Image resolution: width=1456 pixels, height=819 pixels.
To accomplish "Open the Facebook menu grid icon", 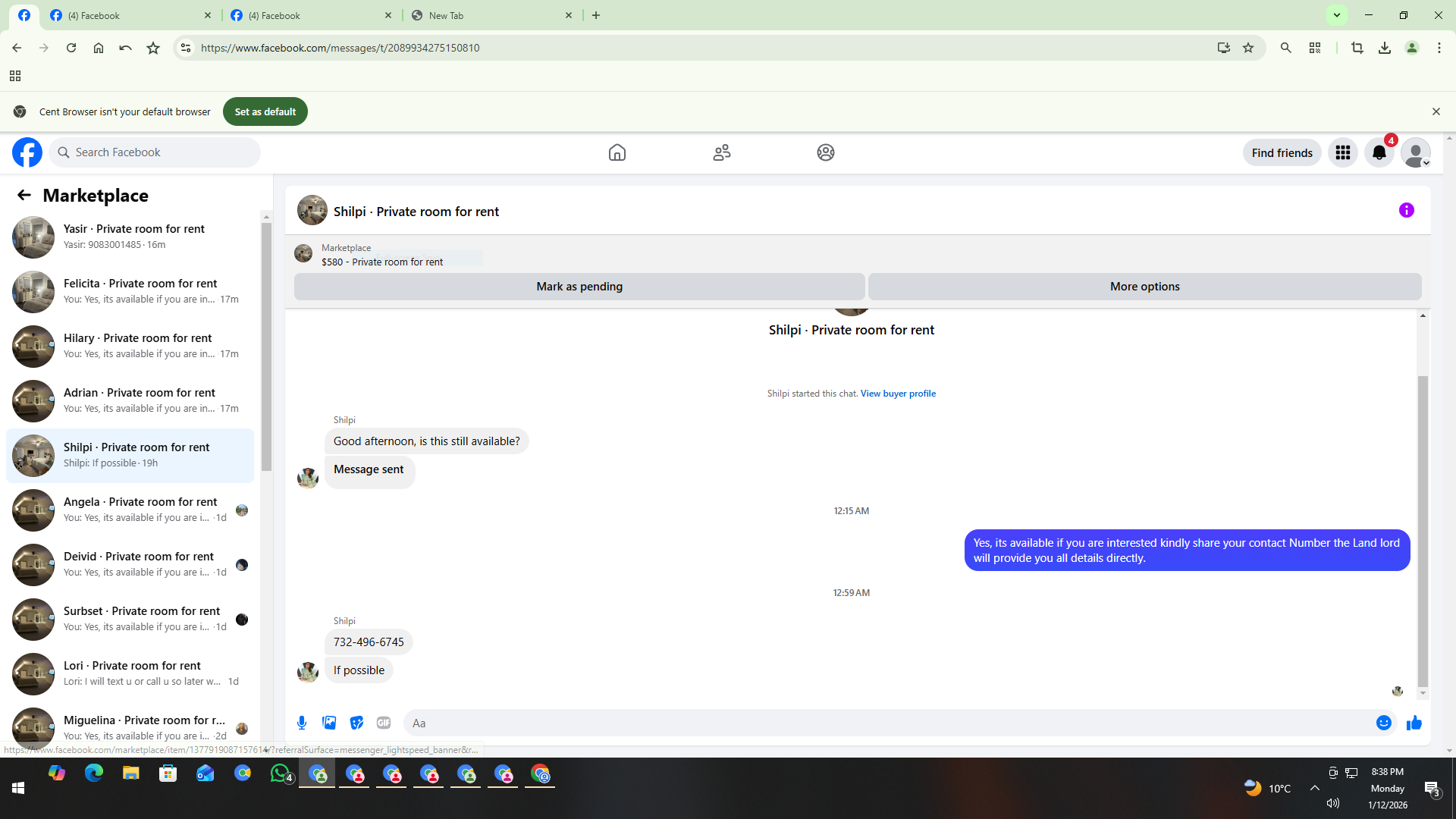I will 1342,152.
